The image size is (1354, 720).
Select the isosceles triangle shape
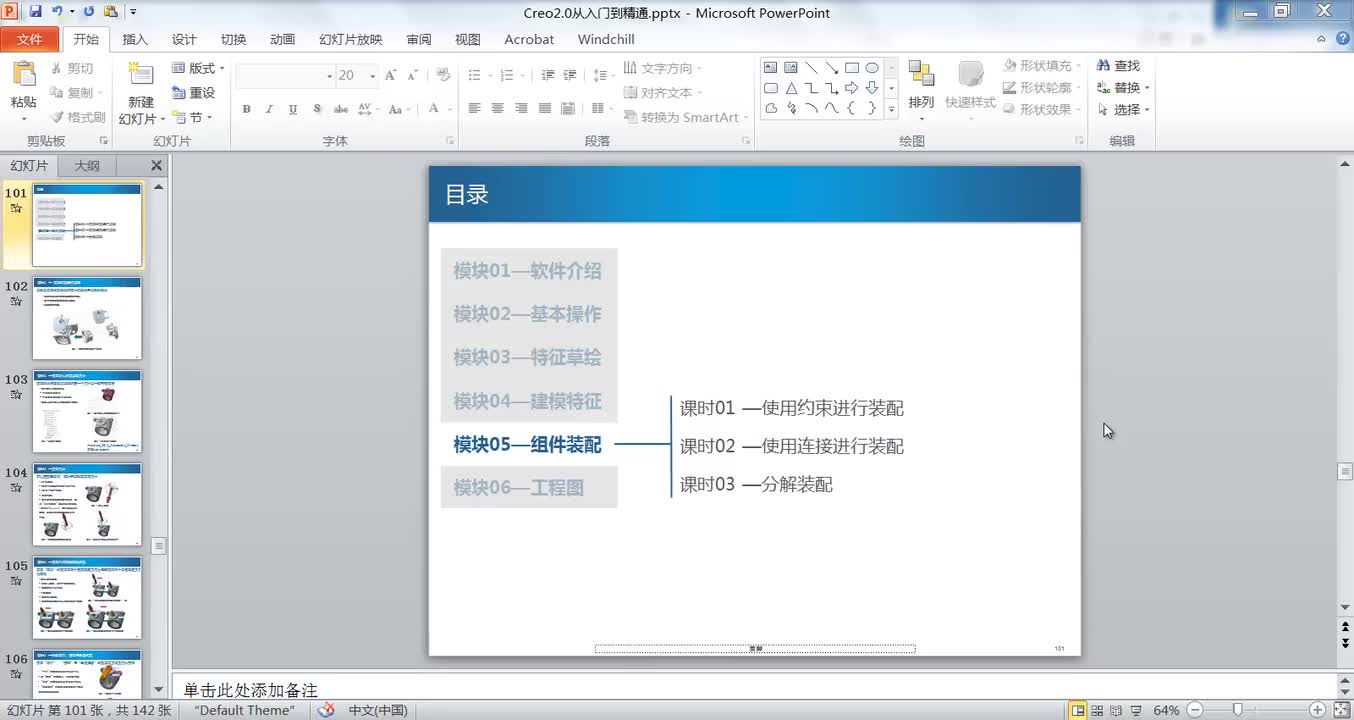click(x=791, y=88)
